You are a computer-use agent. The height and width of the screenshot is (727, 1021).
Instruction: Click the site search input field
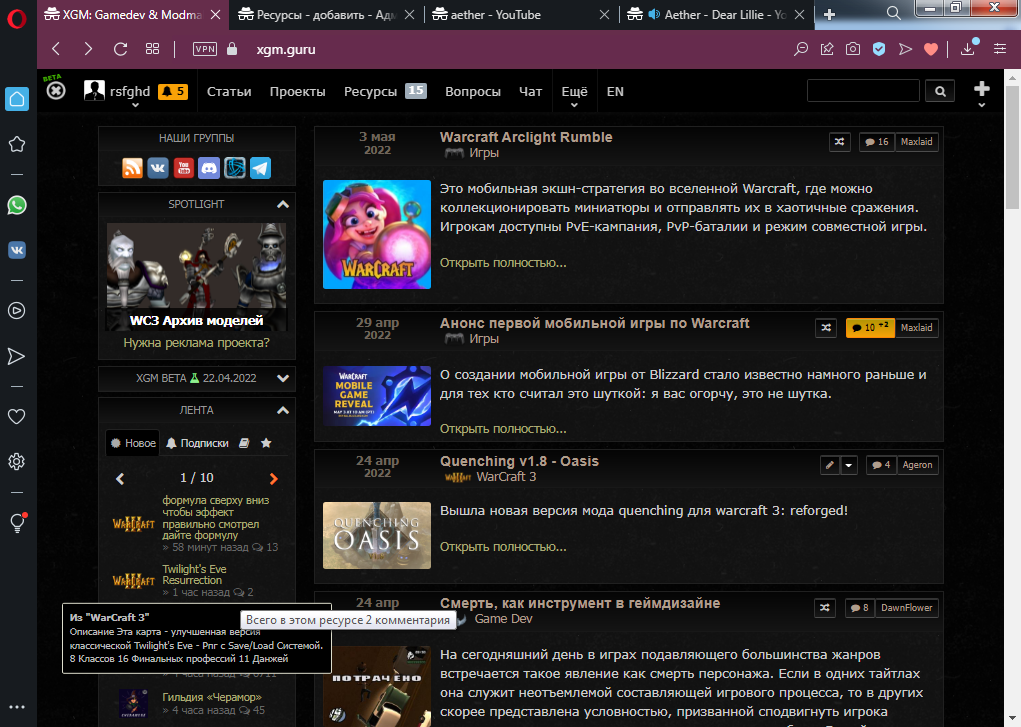863,91
